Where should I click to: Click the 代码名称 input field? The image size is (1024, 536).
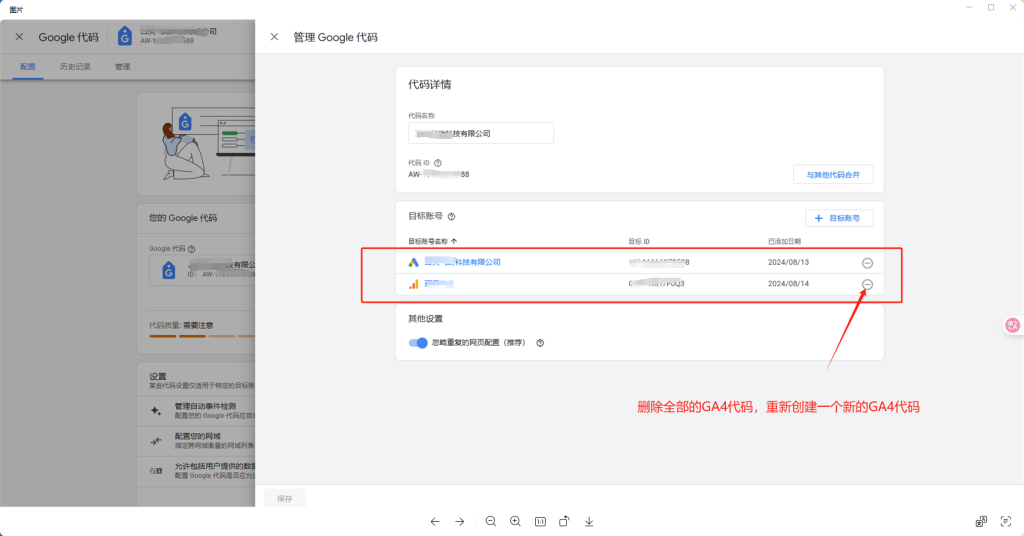coord(481,133)
